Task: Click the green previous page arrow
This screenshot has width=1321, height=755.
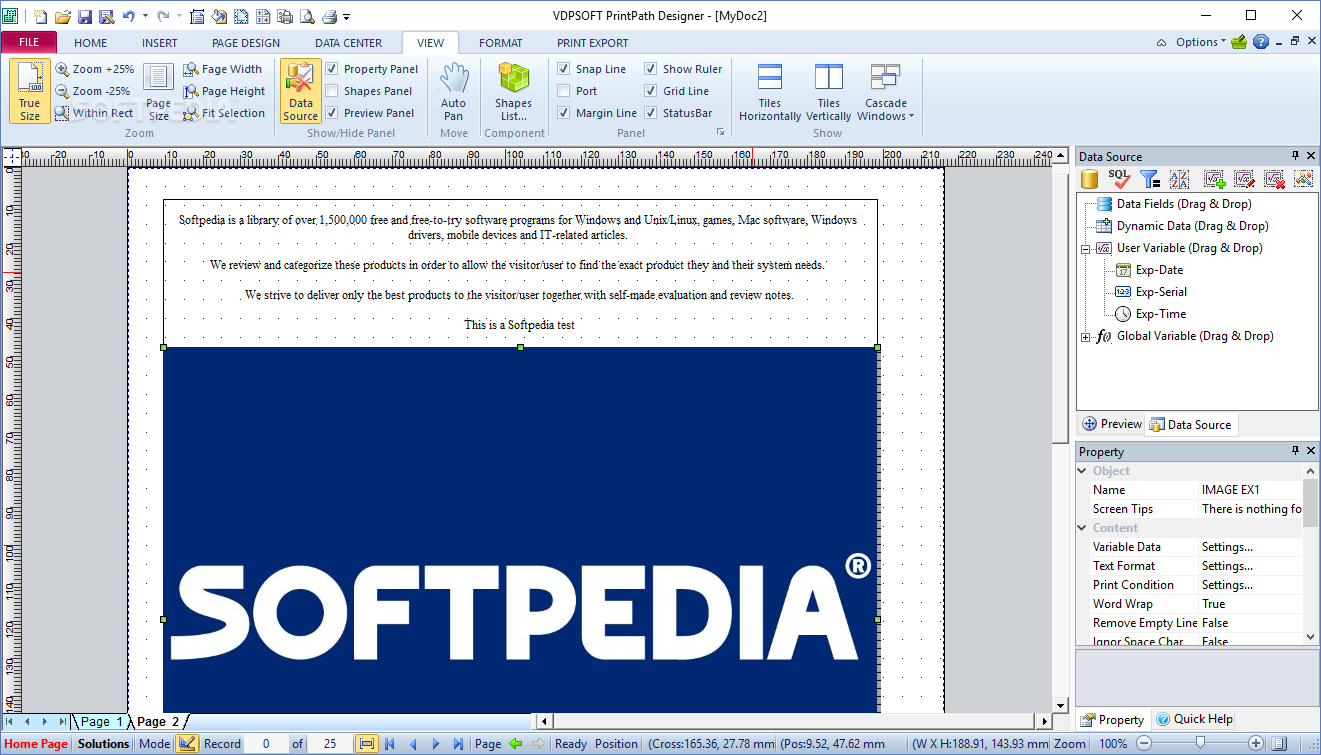Action: click(x=516, y=744)
